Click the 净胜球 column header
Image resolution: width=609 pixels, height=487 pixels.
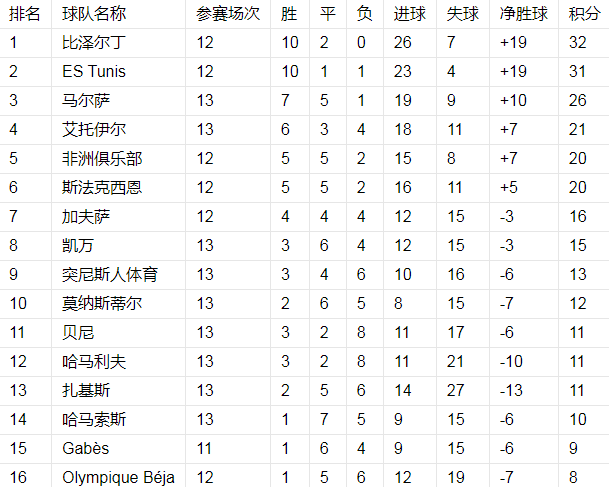point(523,14)
